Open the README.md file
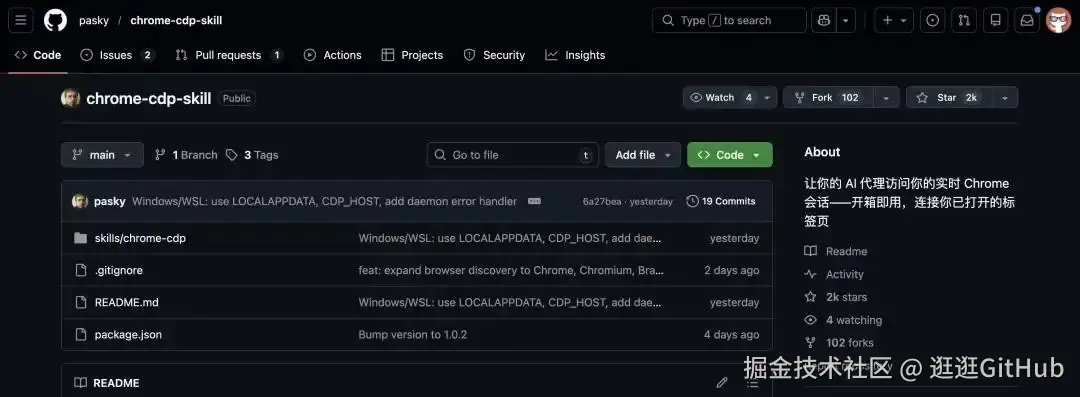 (x=127, y=303)
